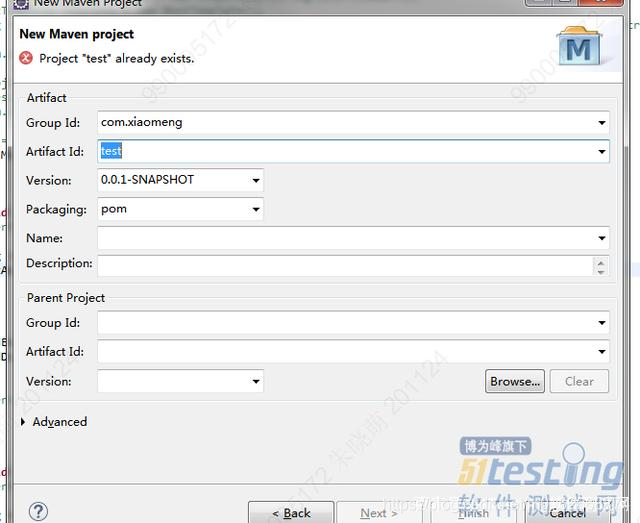Open the Name field dropdown arrow
Image resolution: width=640 pixels, height=523 pixels.
tap(602, 238)
